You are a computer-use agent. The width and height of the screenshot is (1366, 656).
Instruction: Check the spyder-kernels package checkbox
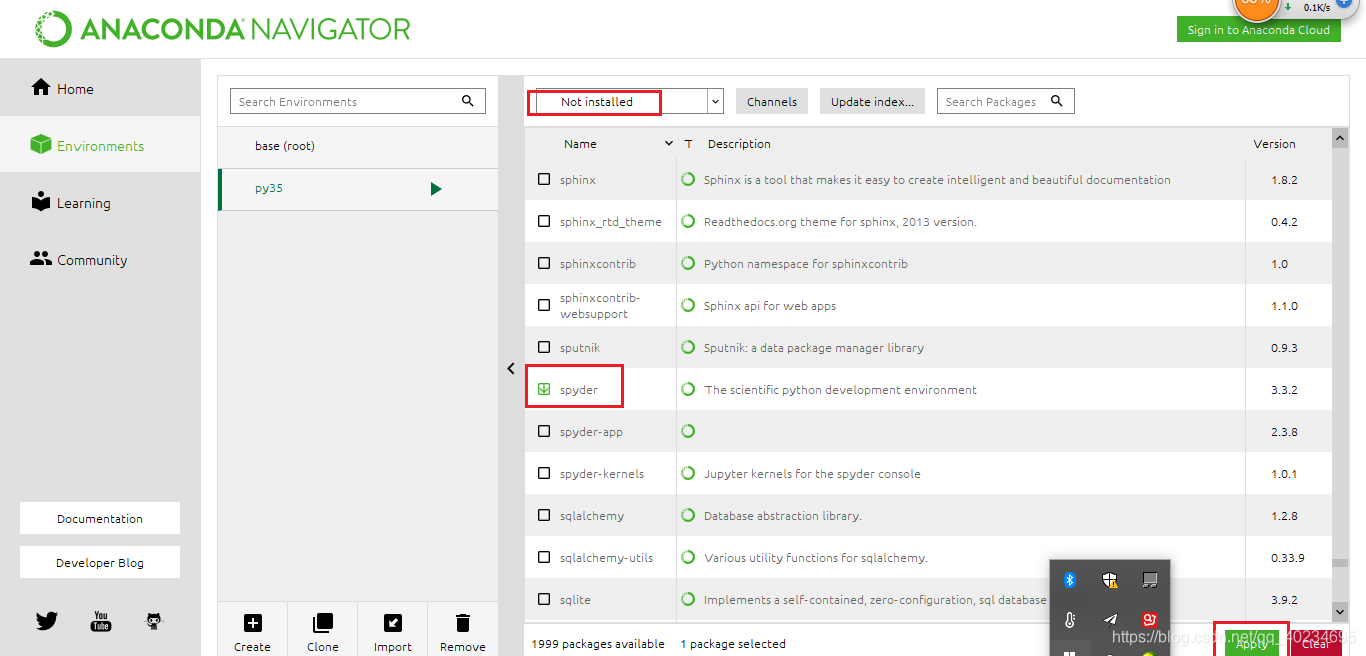point(544,474)
